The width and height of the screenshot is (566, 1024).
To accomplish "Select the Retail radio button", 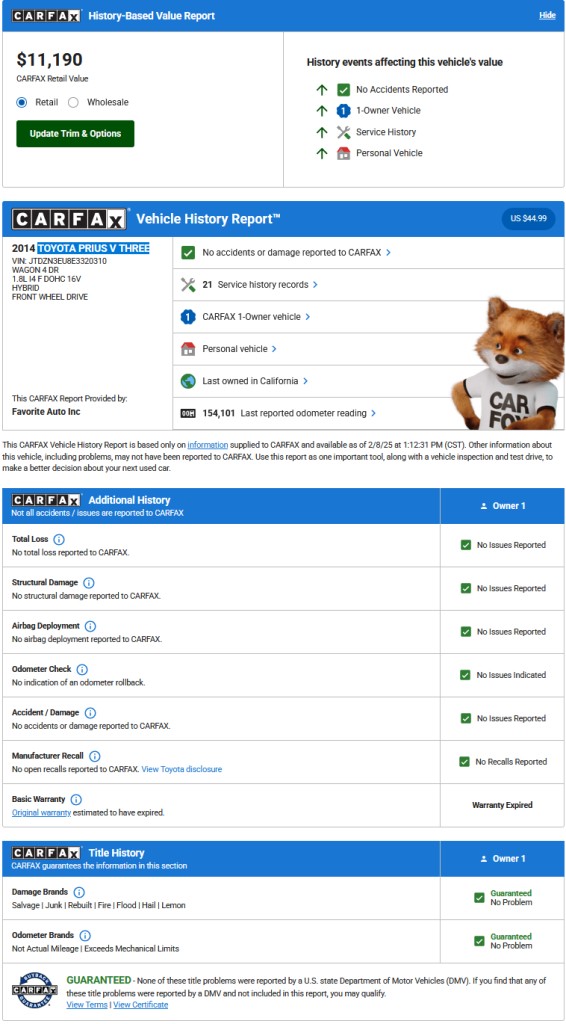I will click(22, 103).
